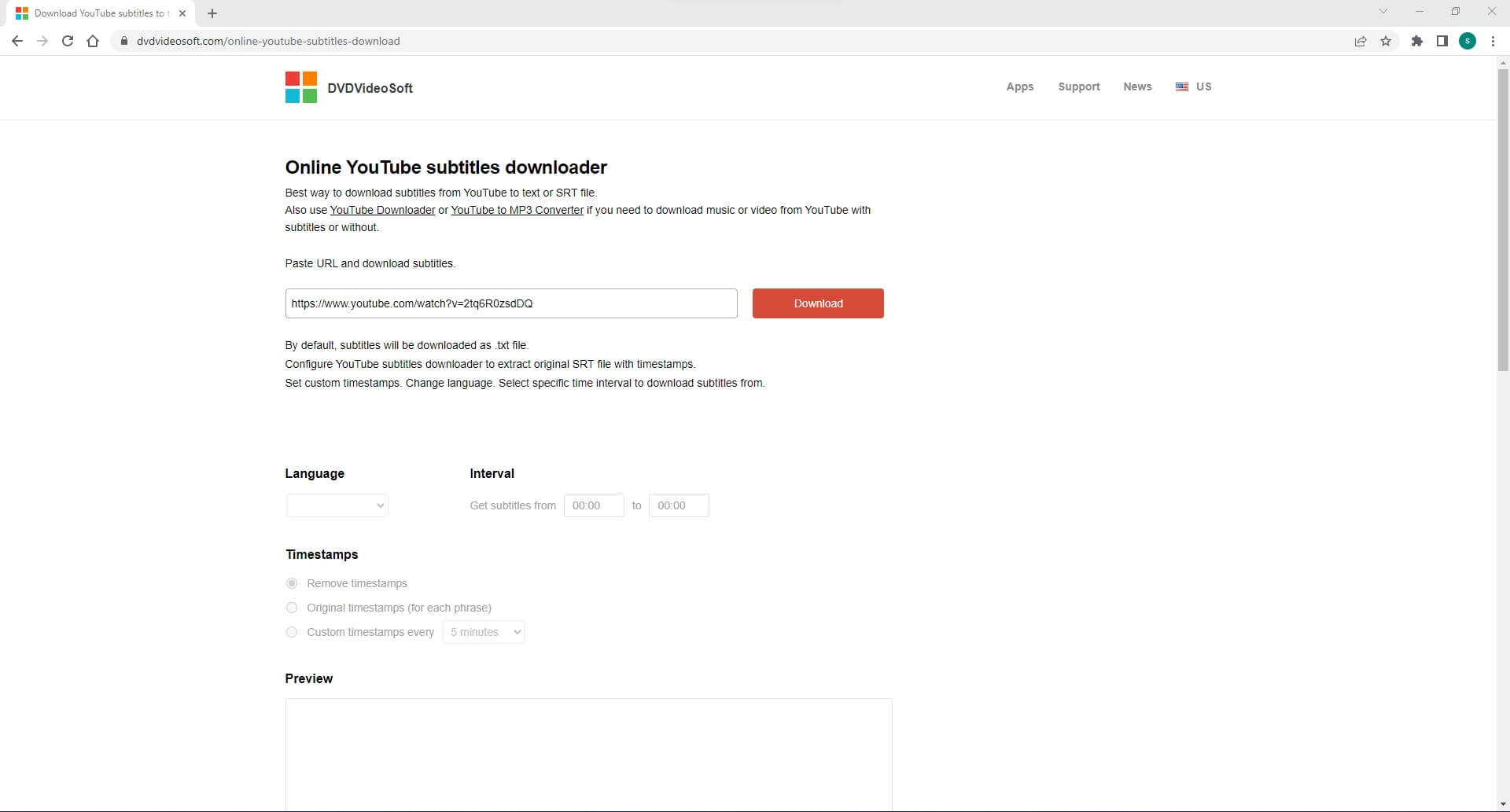Click the scrollbar down arrow
This screenshot has width=1510, height=812.
tap(1503, 805)
